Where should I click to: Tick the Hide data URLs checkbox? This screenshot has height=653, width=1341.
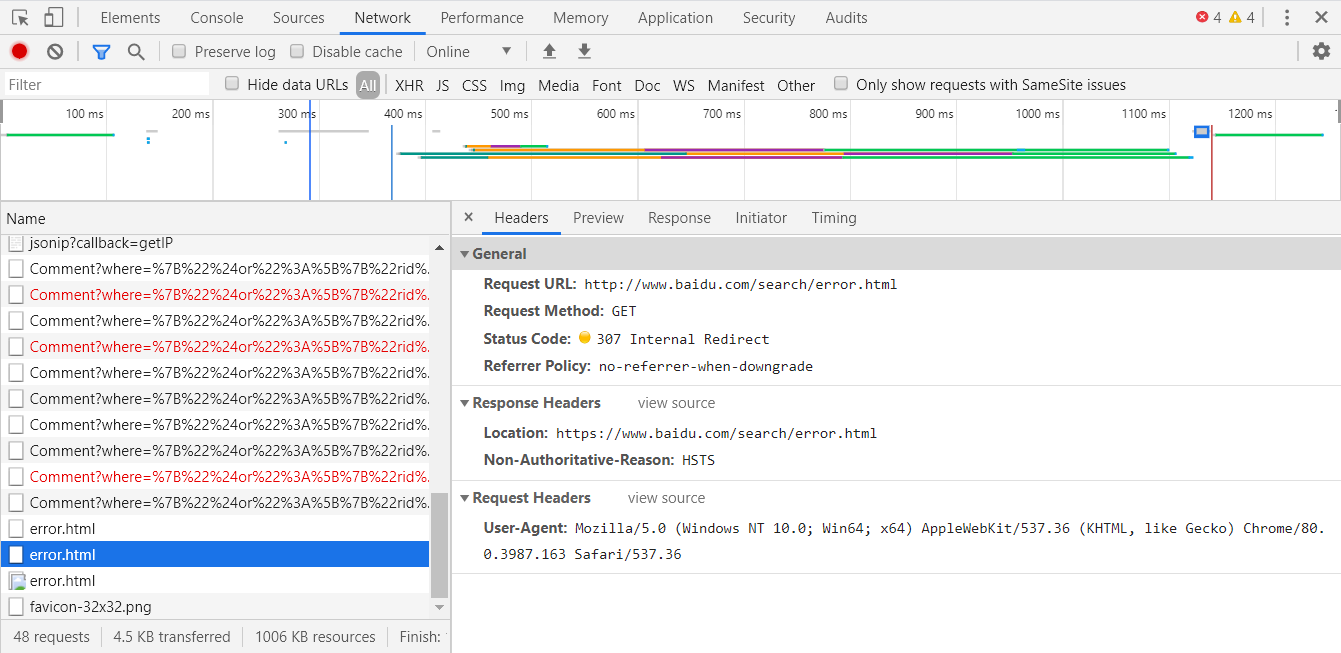(232, 84)
